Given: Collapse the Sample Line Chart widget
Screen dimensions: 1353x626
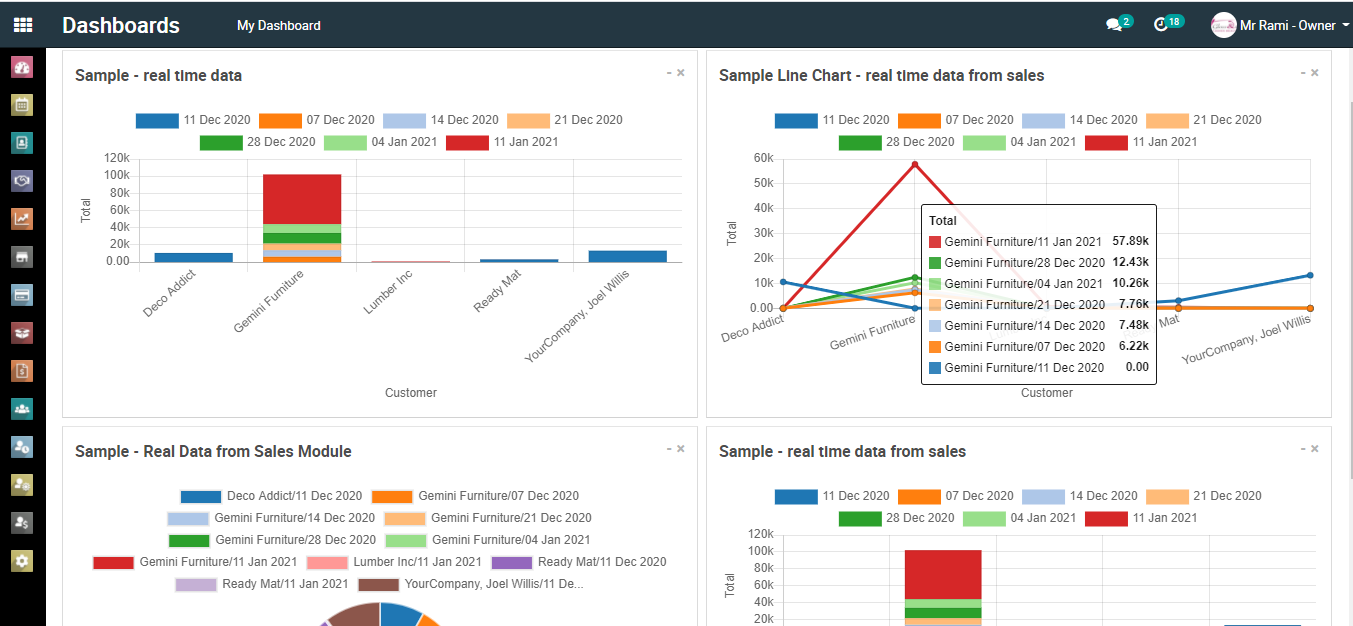Looking at the screenshot, I should (x=1302, y=72).
